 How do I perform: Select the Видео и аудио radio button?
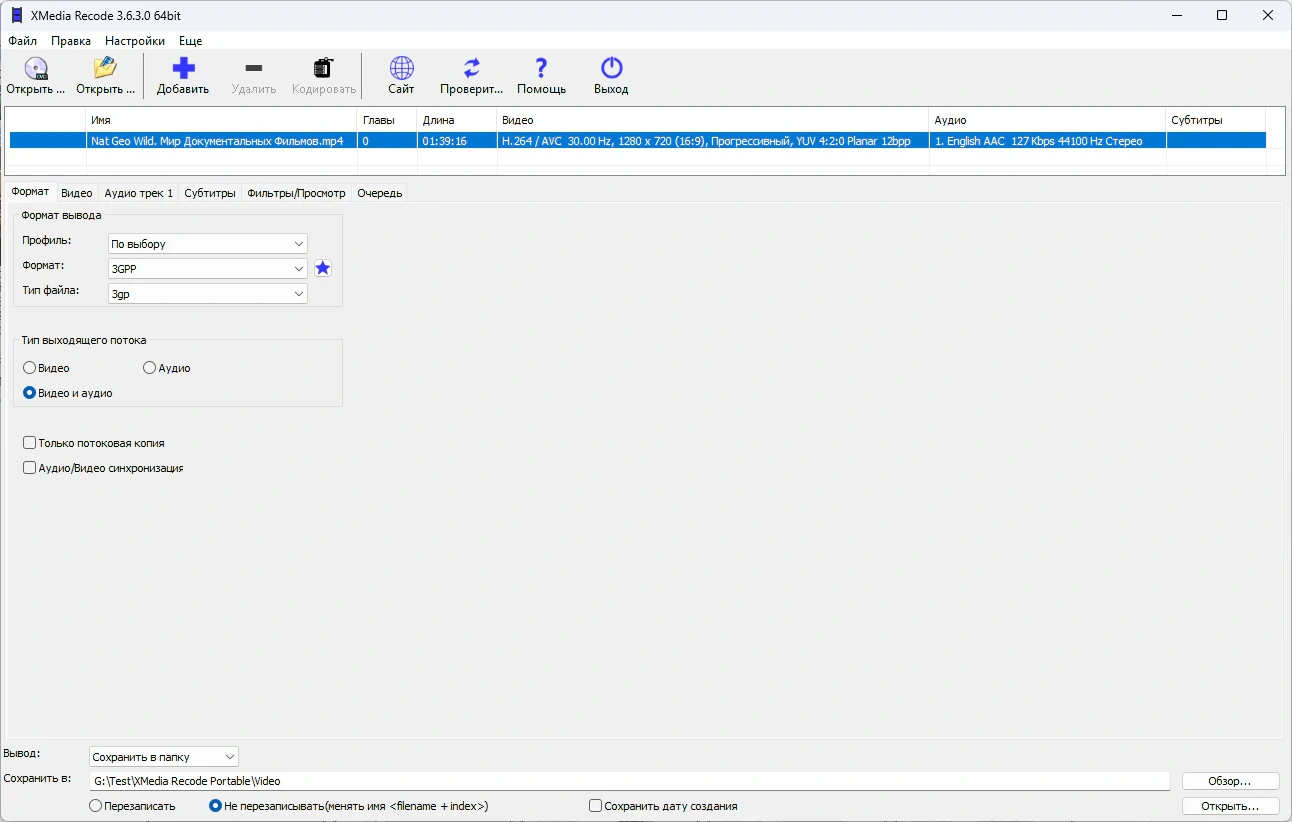click(x=29, y=393)
